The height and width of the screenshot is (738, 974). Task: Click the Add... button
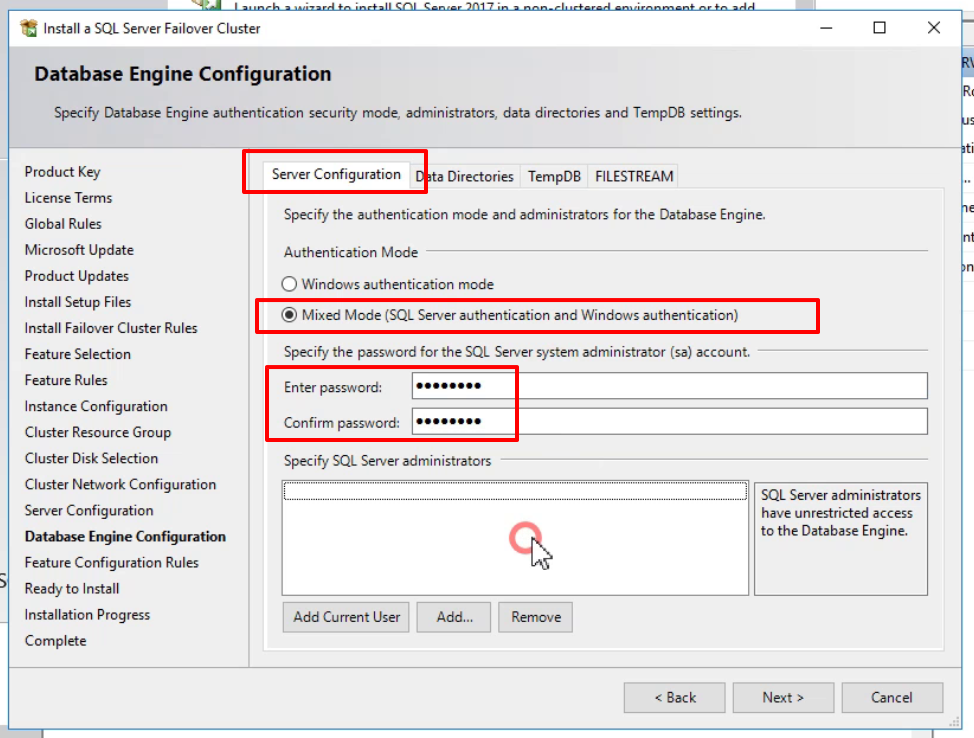point(454,617)
